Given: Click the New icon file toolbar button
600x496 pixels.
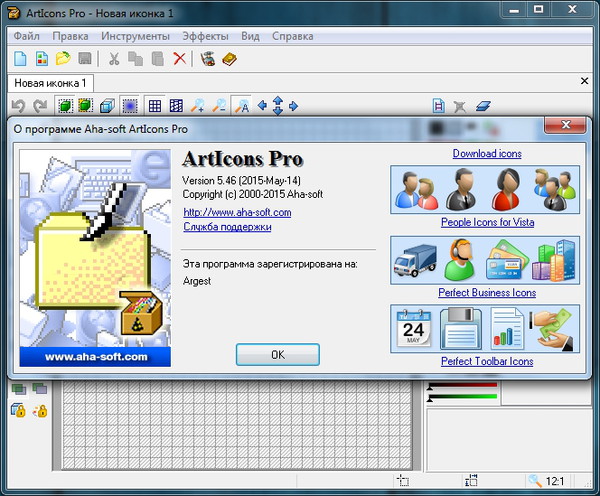Looking at the screenshot, I should 19,59.
